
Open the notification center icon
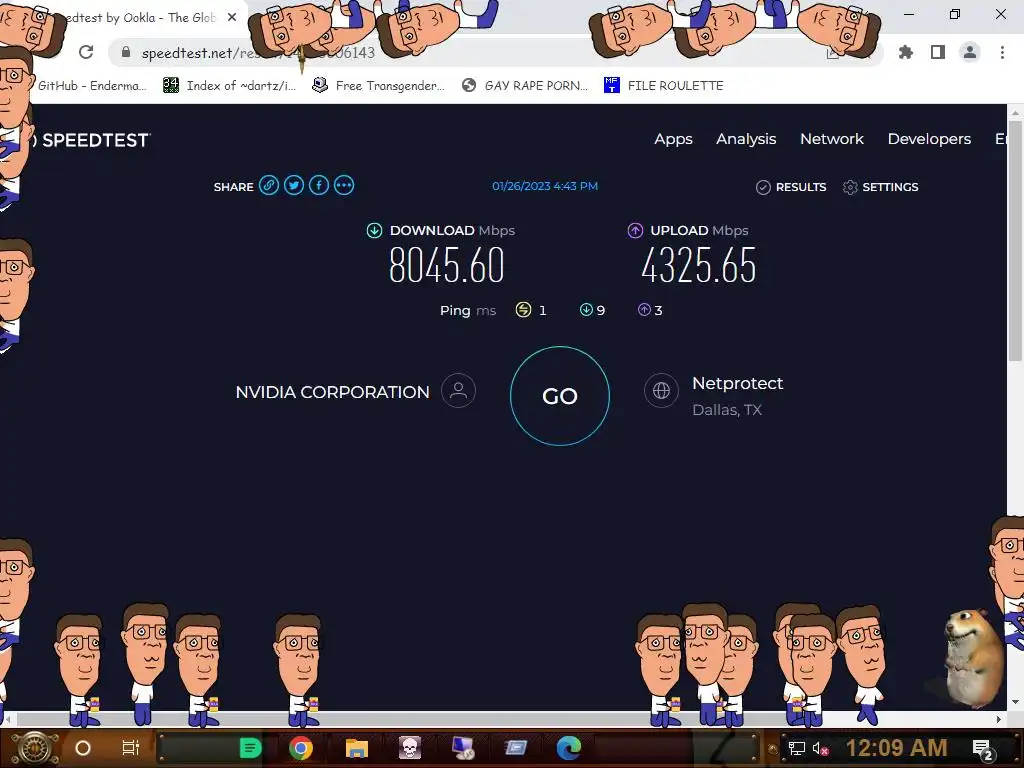click(982, 749)
